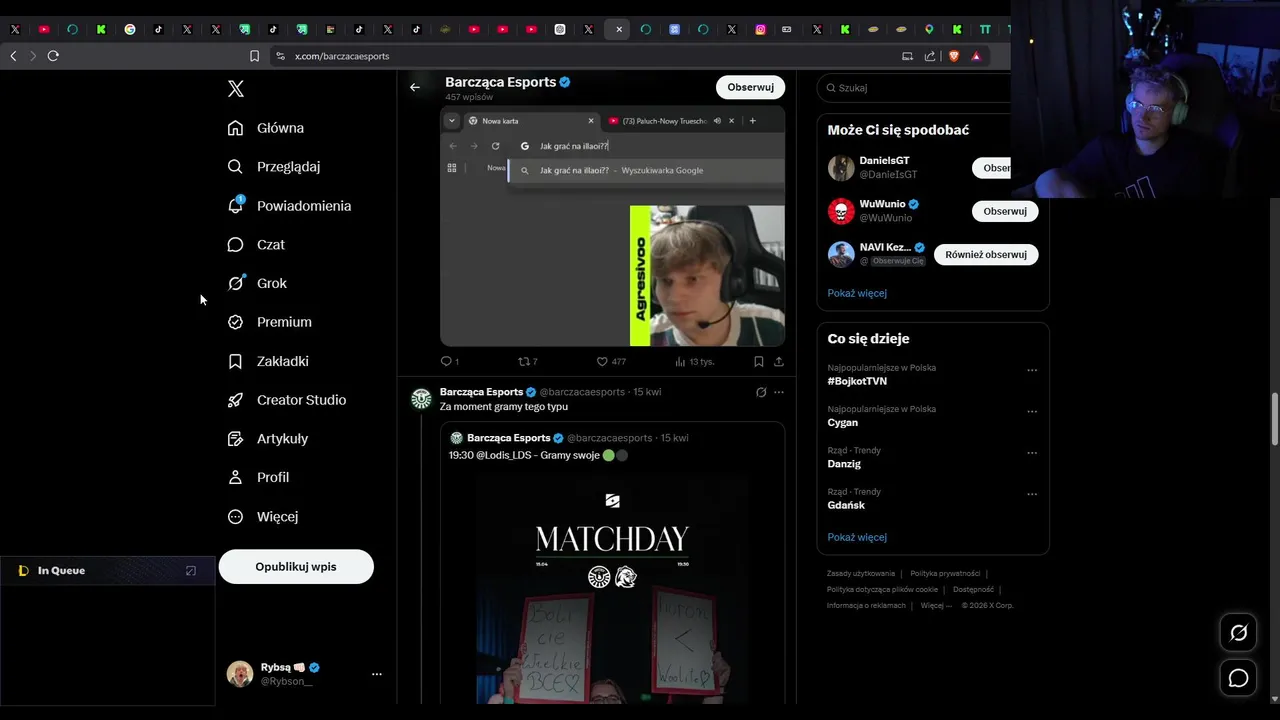Click the X logo in the sidebar
The width and height of the screenshot is (1280, 720).
(x=236, y=89)
